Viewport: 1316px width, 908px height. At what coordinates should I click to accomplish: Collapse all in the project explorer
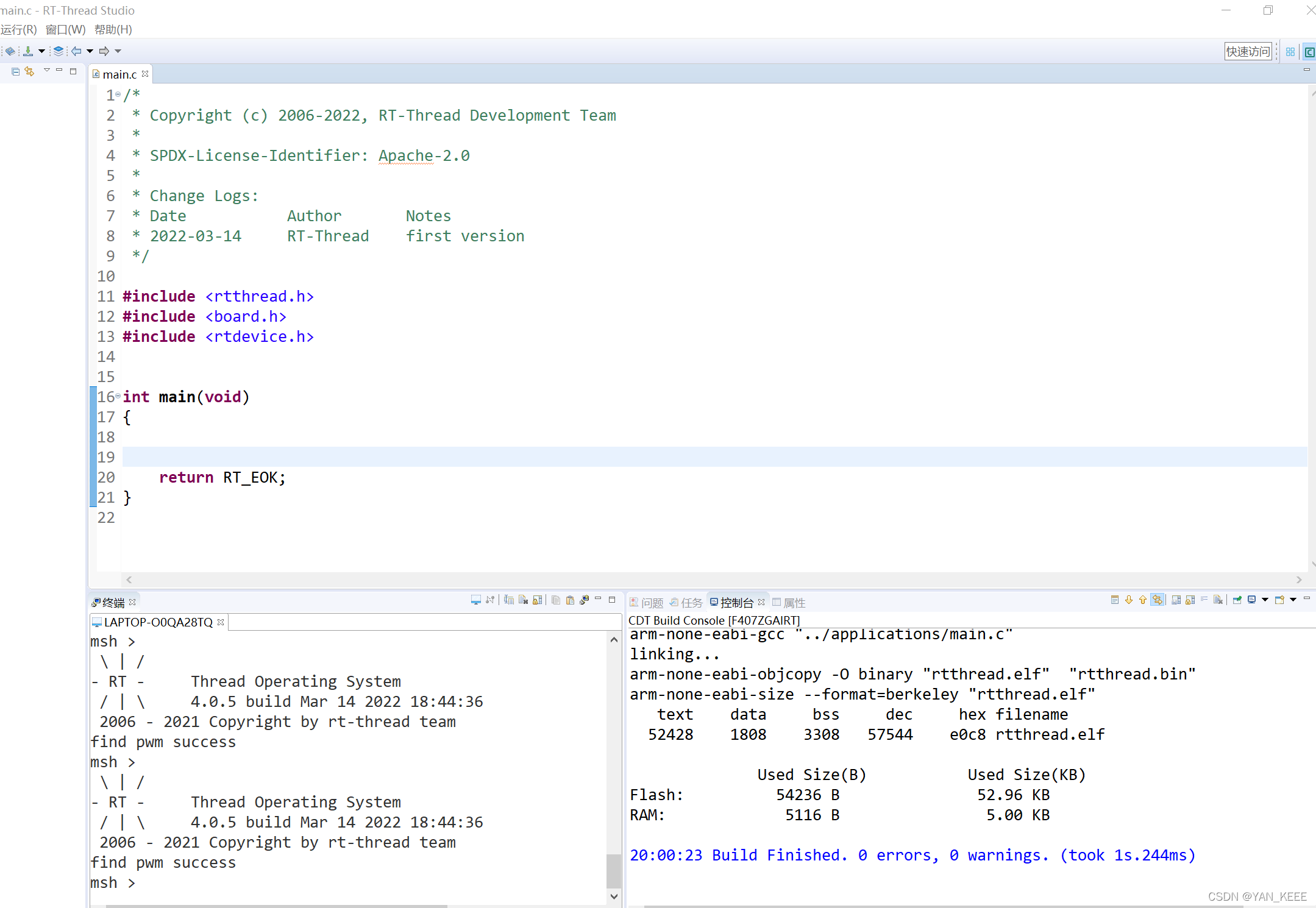click(16, 71)
